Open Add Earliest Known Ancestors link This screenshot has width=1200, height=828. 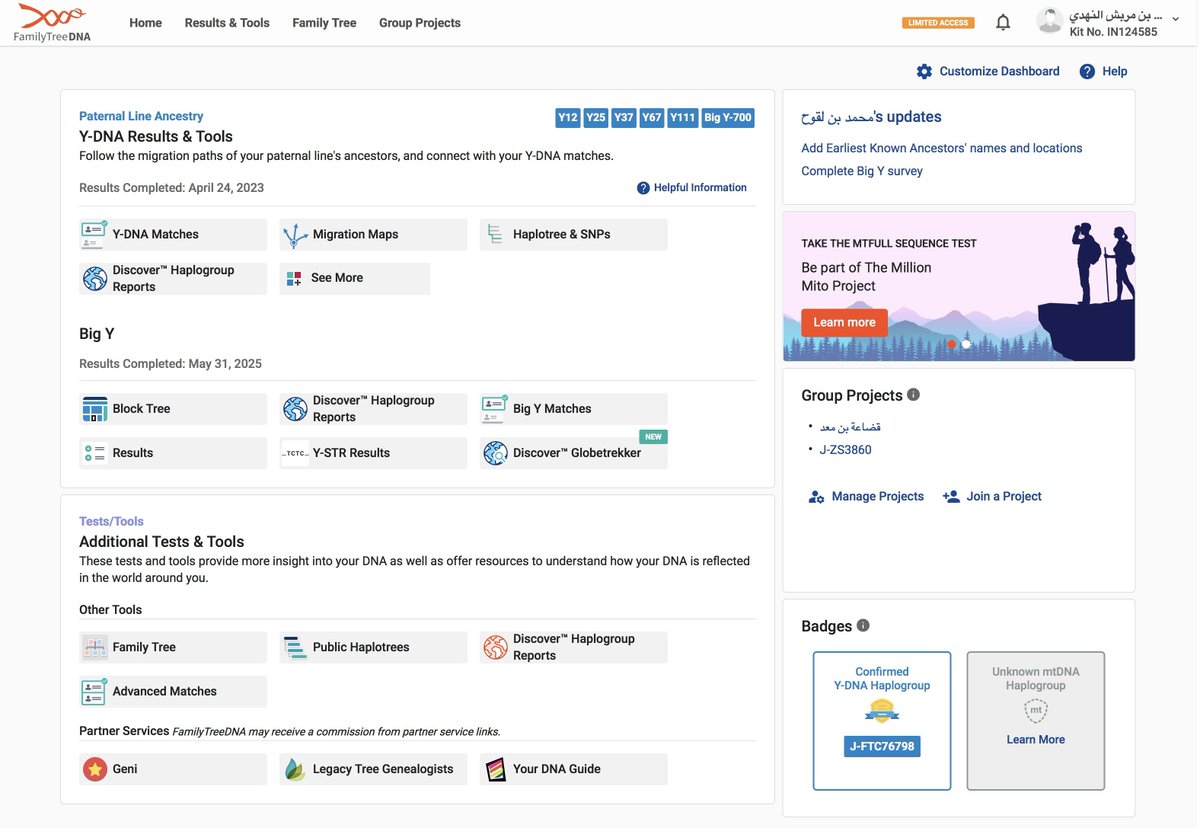click(x=942, y=148)
